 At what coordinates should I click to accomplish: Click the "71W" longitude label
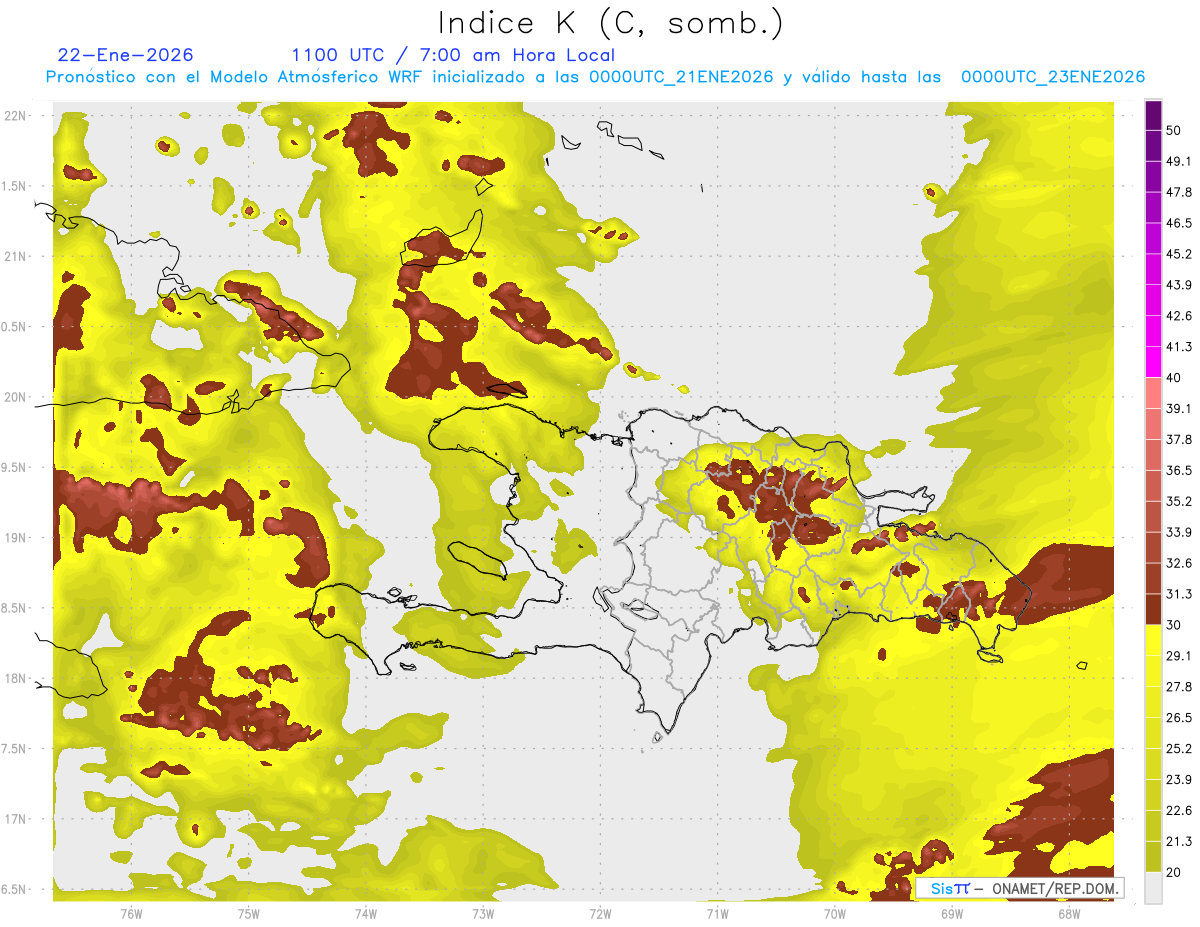pos(717,913)
